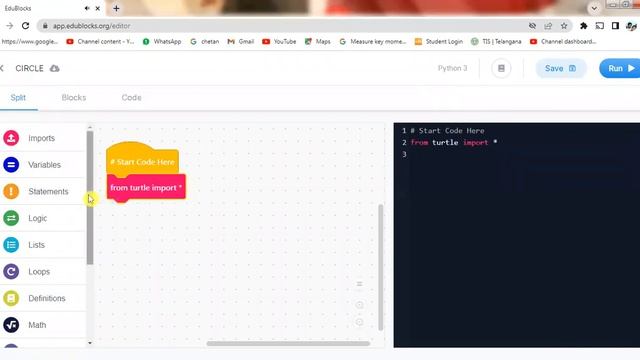Switch to the Split view tab

(x=18, y=98)
